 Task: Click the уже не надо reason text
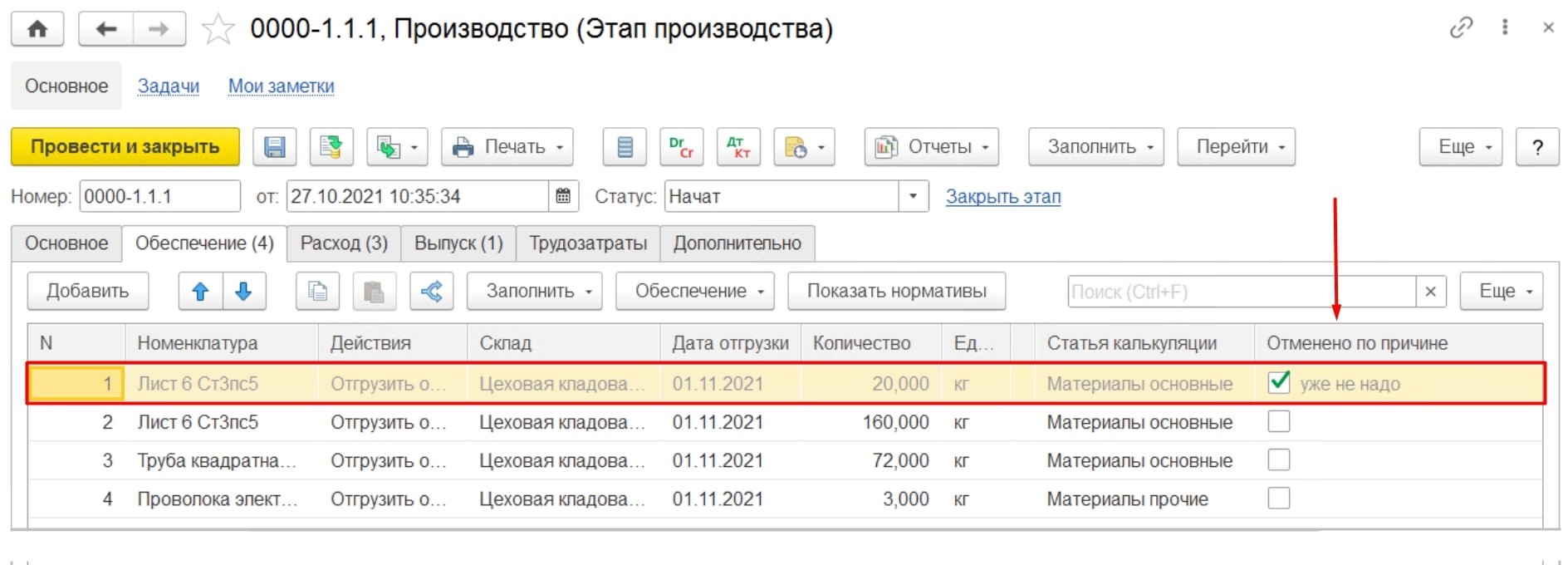pos(1350,384)
